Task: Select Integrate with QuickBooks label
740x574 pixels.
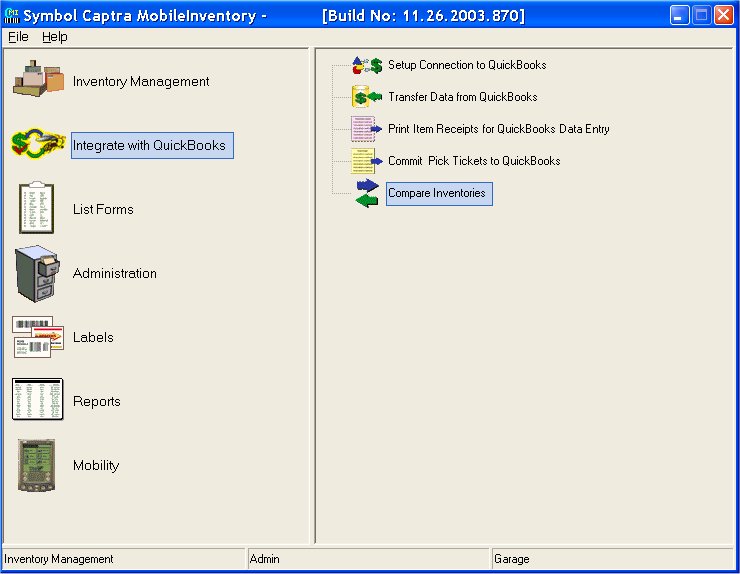Action: pos(152,145)
